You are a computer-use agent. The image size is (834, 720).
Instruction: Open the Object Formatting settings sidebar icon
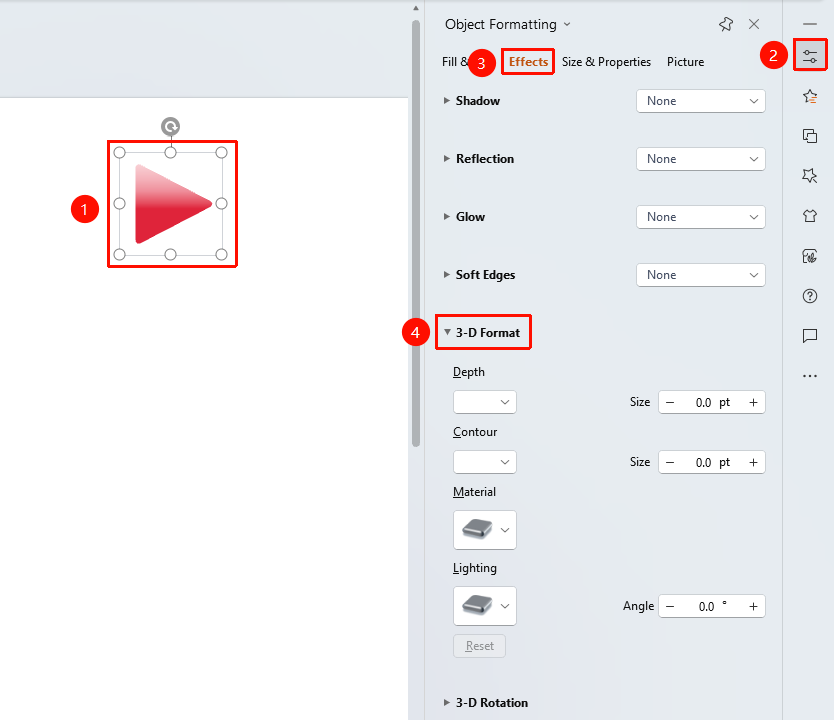coord(810,55)
